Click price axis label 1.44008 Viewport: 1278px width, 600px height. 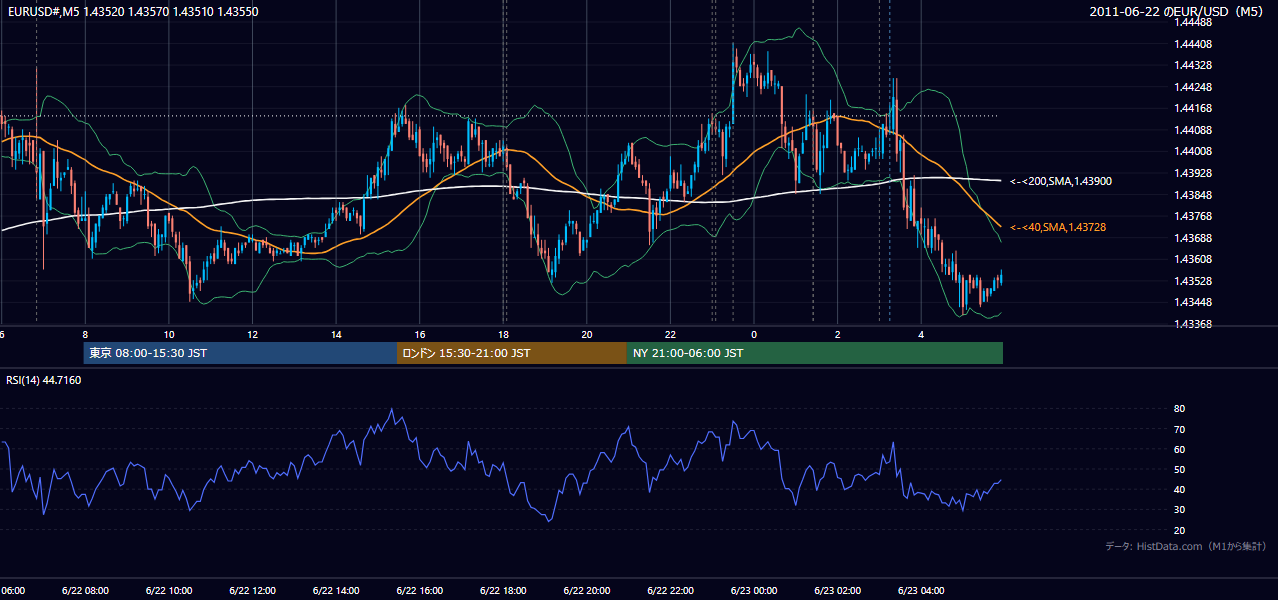1195,152
